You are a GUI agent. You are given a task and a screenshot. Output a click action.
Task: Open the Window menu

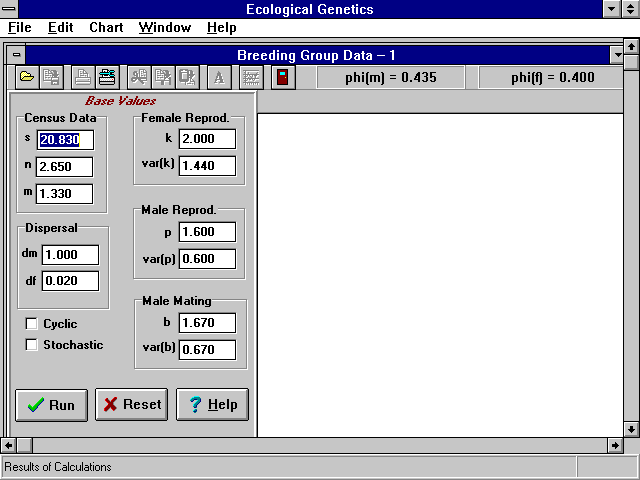pos(162,28)
